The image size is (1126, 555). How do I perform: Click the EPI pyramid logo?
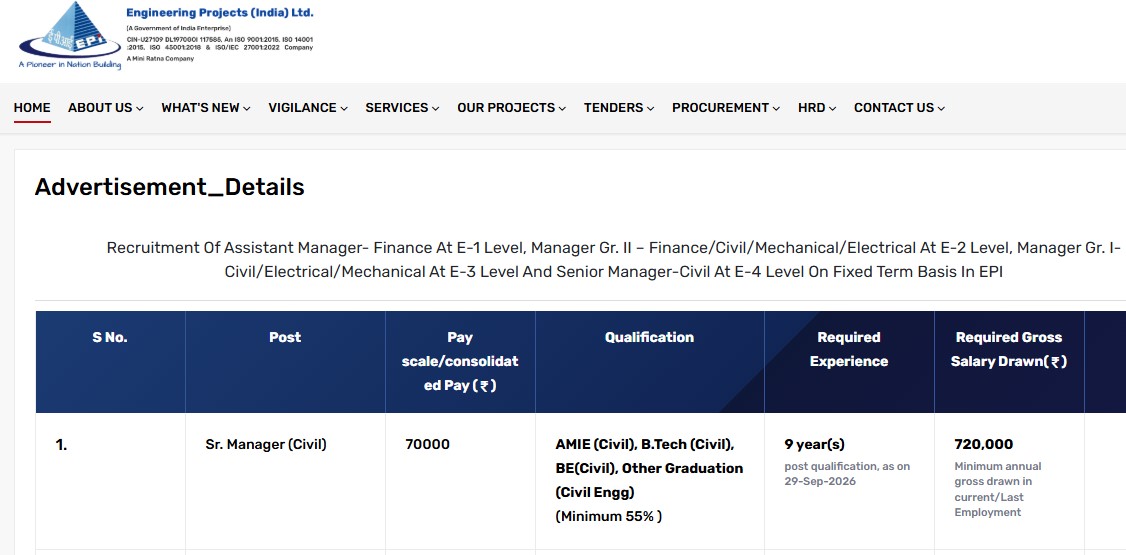click(x=70, y=35)
